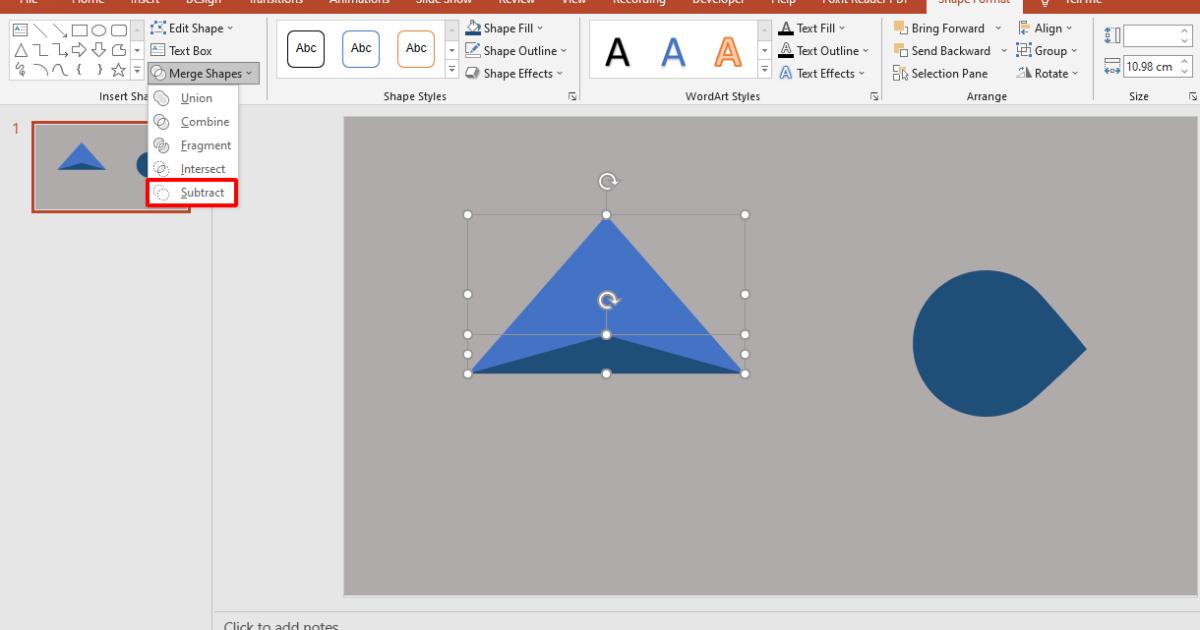Open the Developer ribbon tab
This screenshot has width=1200, height=630.
click(717, 3)
